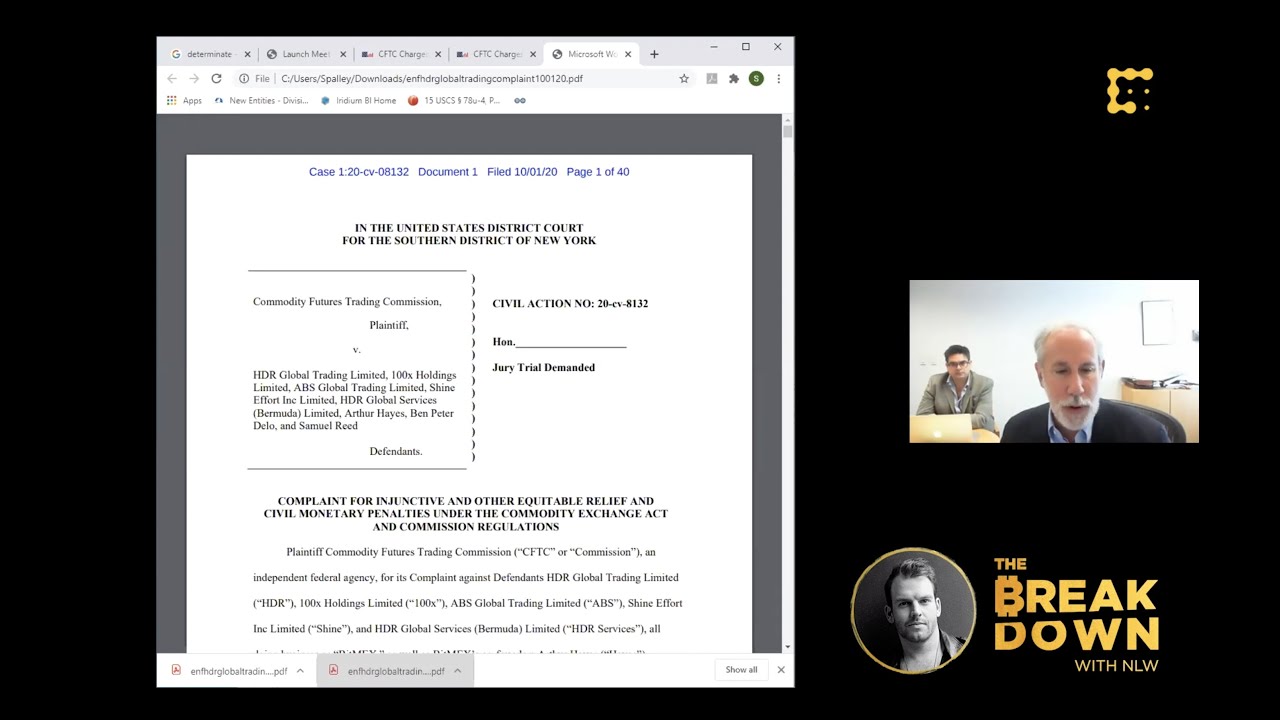Open the New Entities - Divisi... bookmark
Image resolution: width=1280 pixels, height=720 pixels.
pos(261,100)
